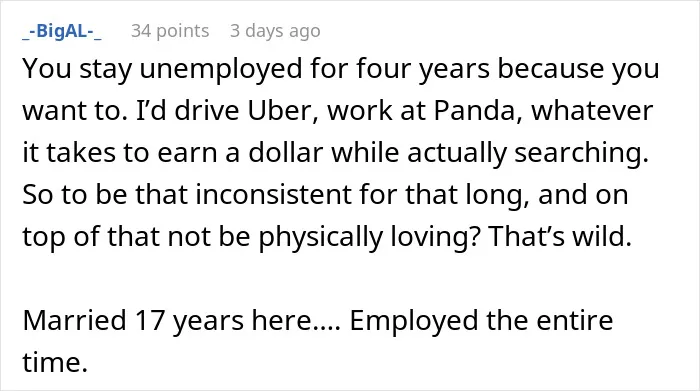Click the phrase actually searching.
The image size is (700, 391).
528,152
